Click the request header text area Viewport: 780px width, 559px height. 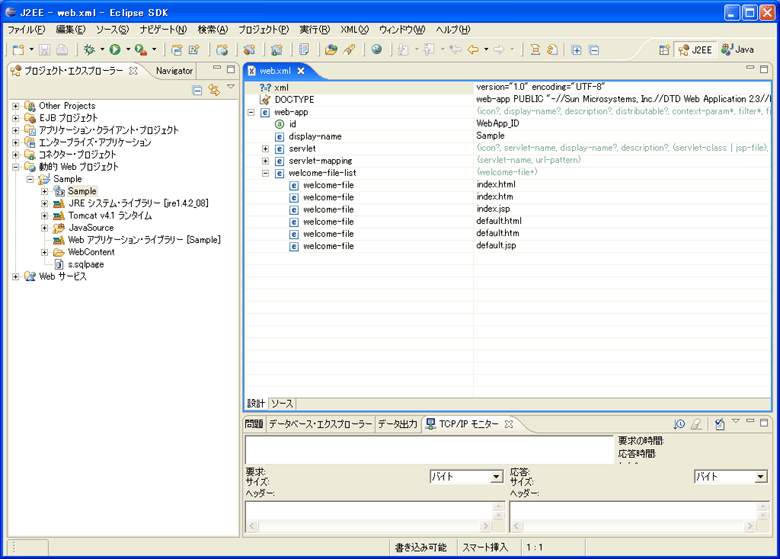(x=369, y=511)
